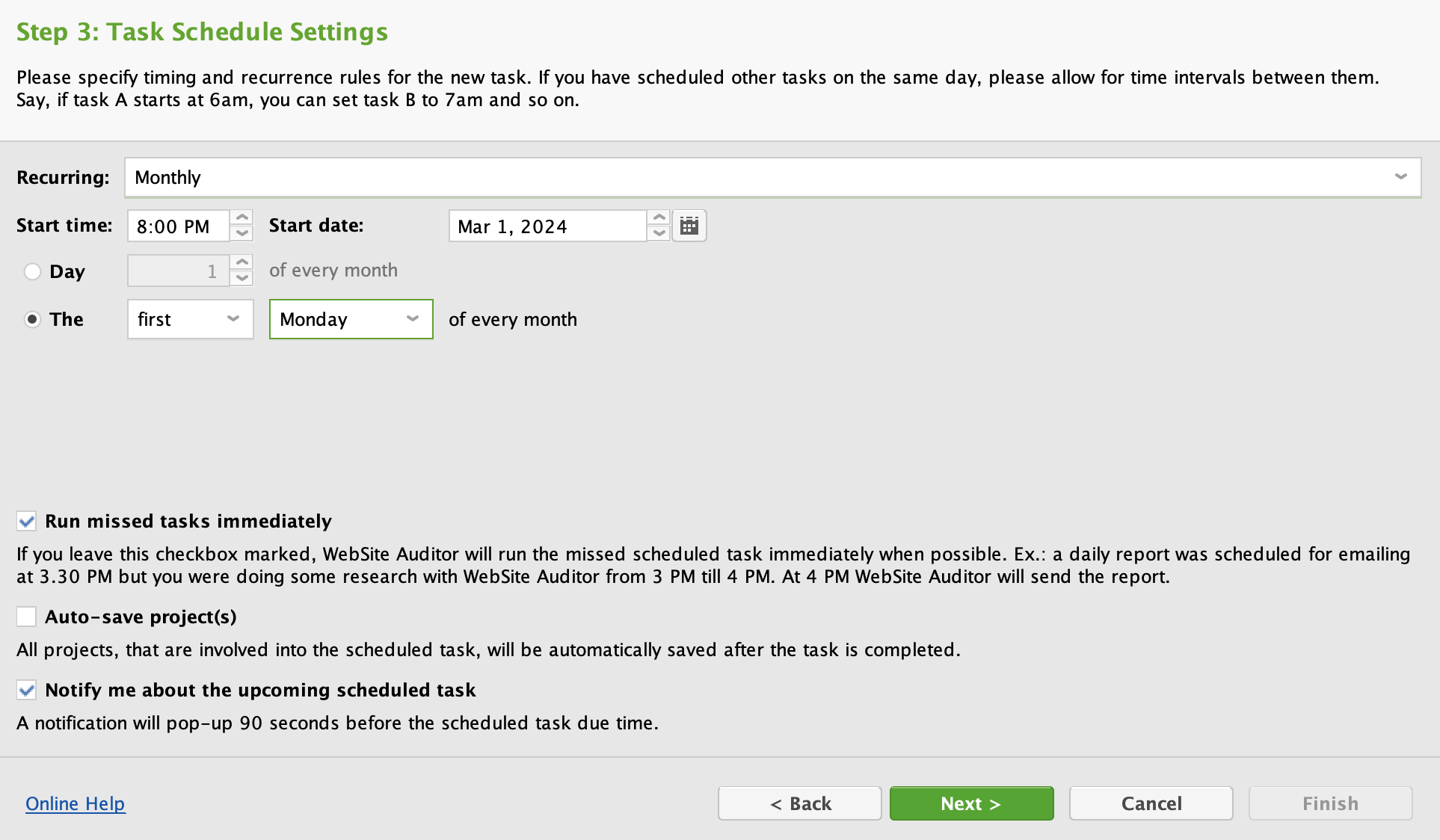
Task: Decrease the start date with down arrow
Action: click(x=659, y=234)
